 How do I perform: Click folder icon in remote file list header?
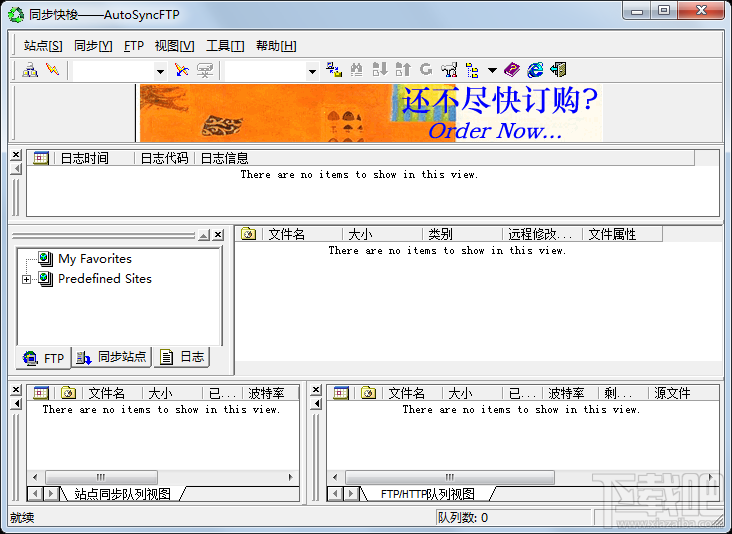click(x=248, y=234)
